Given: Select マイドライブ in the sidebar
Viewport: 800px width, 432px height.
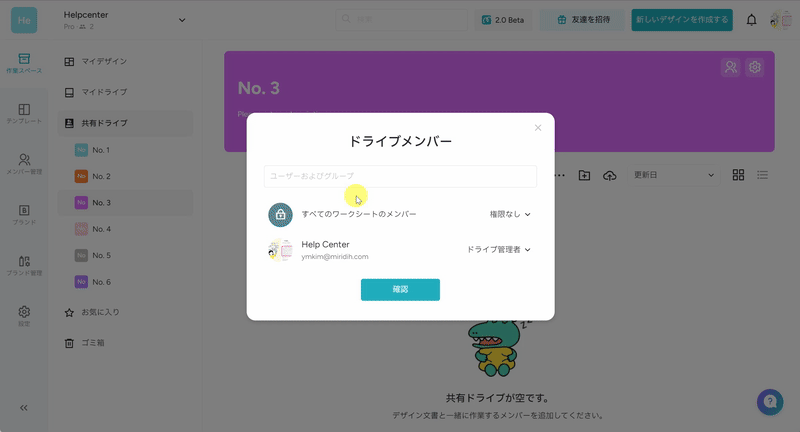Looking at the screenshot, I should (x=103, y=92).
